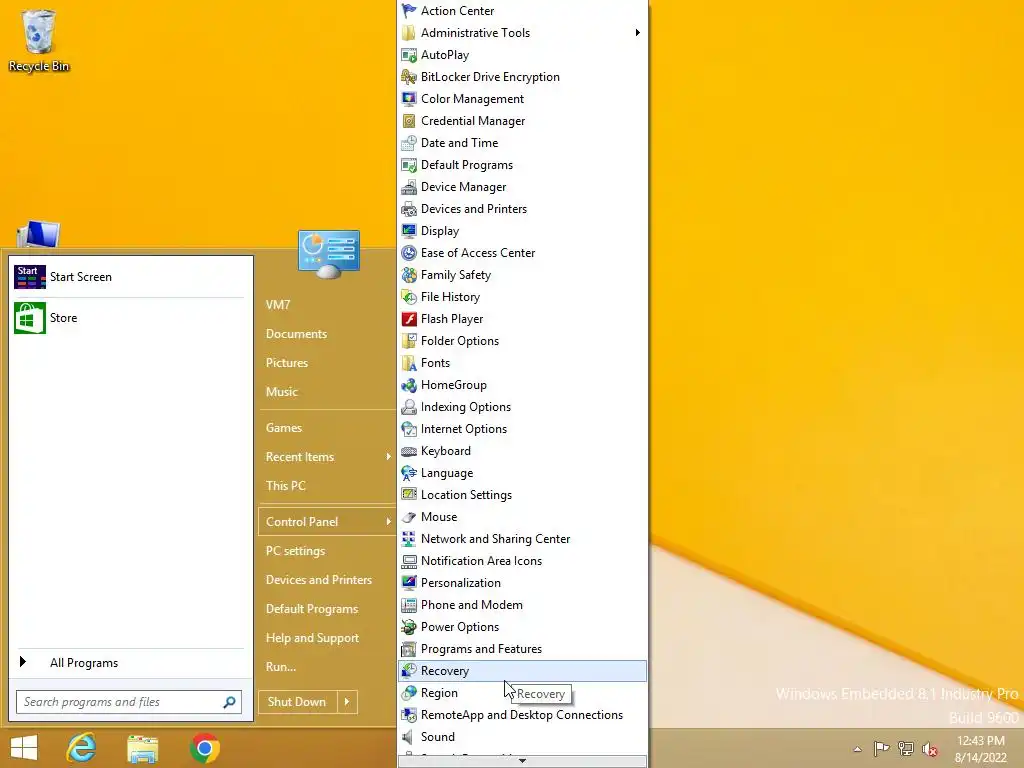Open Action Center flag icon
Image resolution: width=1024 pixels, height=768 pixels.
pos(409,10)
